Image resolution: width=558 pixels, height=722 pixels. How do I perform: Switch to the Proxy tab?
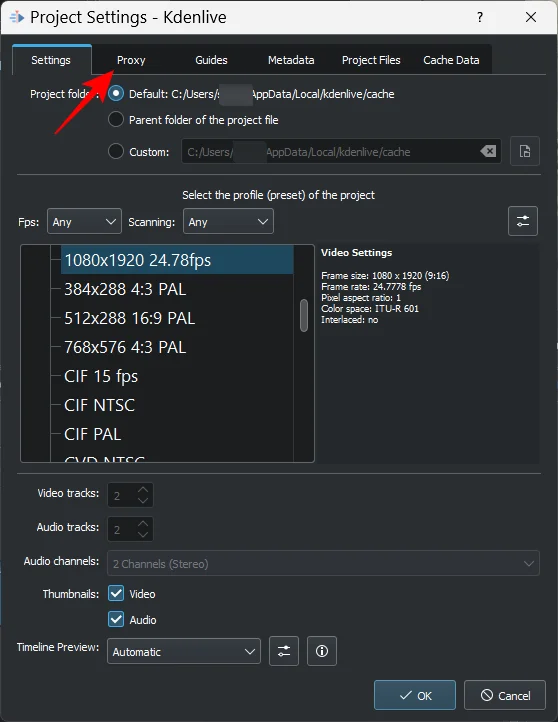point(131,60)
